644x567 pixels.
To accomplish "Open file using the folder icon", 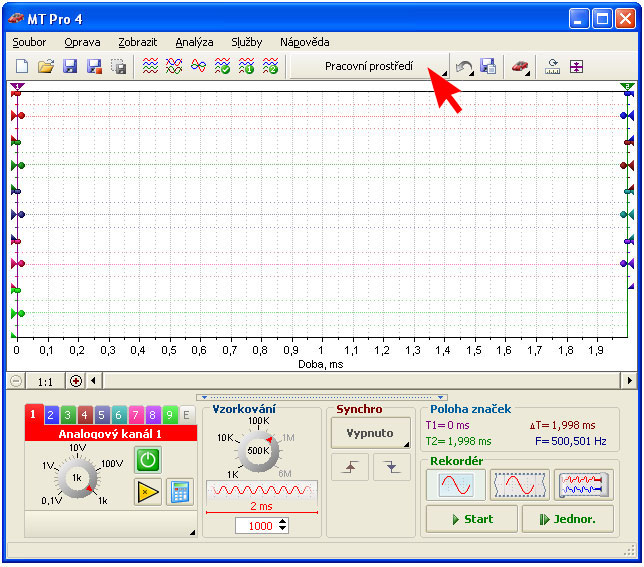I will pos(46,66).
